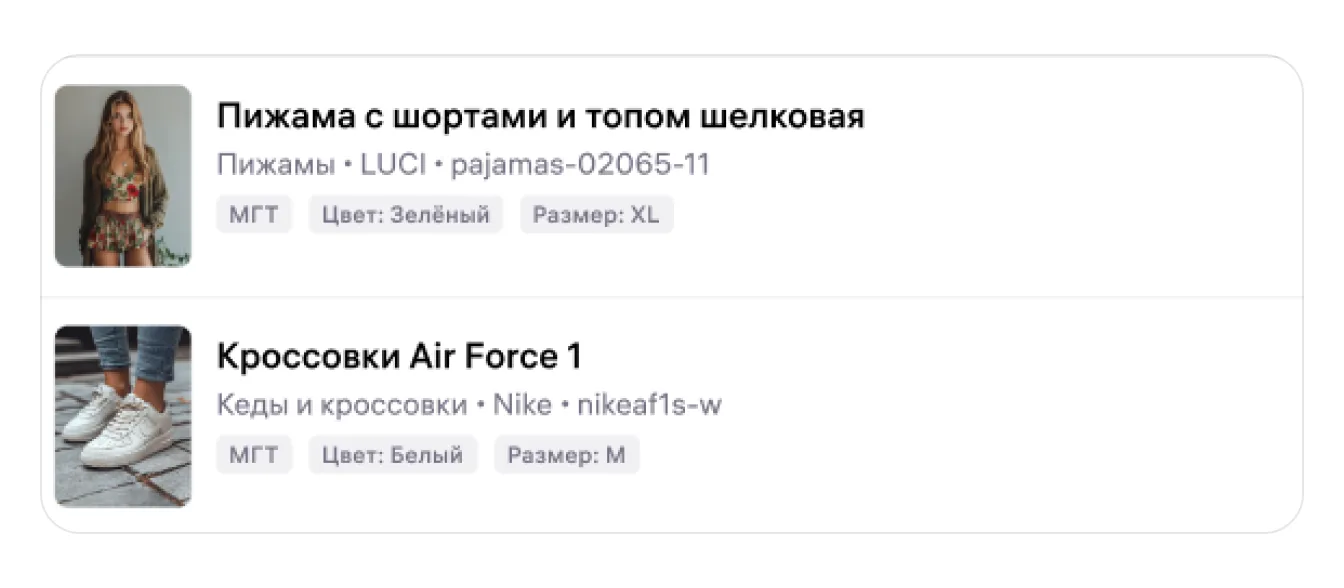Open the silk pajama product thumbnail
Screen dimensions: 1344x588
point(123,176)
